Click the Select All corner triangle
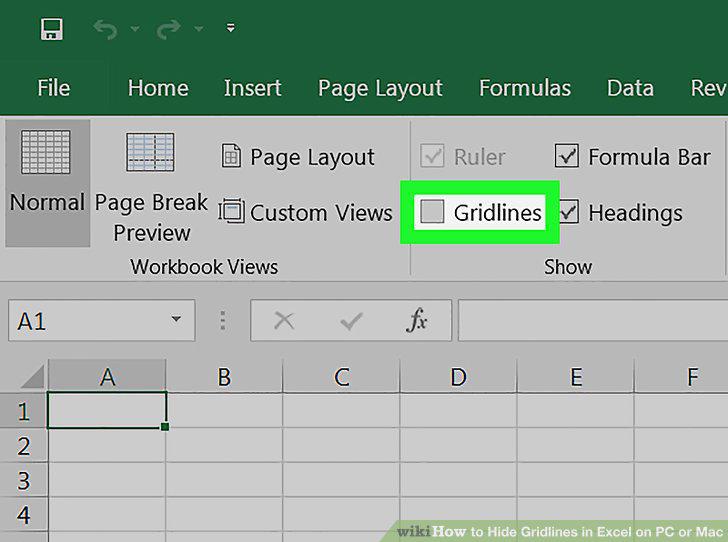The image size is (728, 542). coord(32,376)
